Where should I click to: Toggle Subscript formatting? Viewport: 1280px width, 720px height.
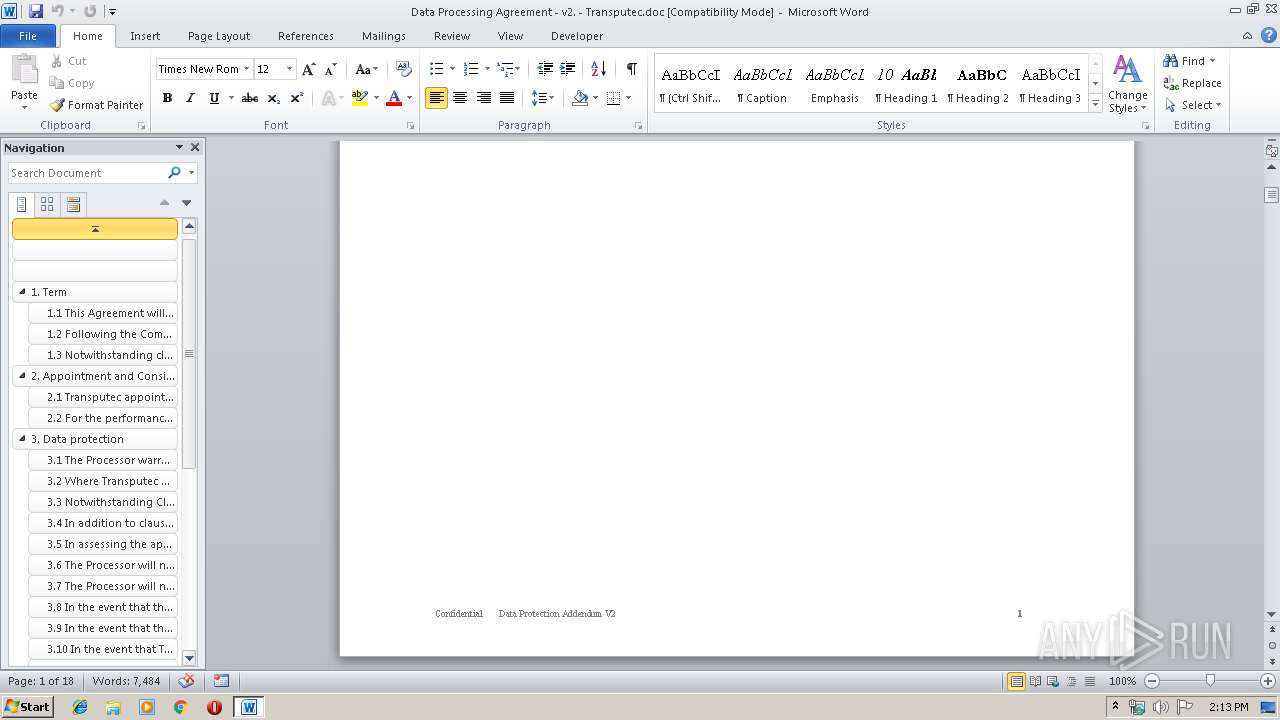pyautogui.click(x=273, y=98)
